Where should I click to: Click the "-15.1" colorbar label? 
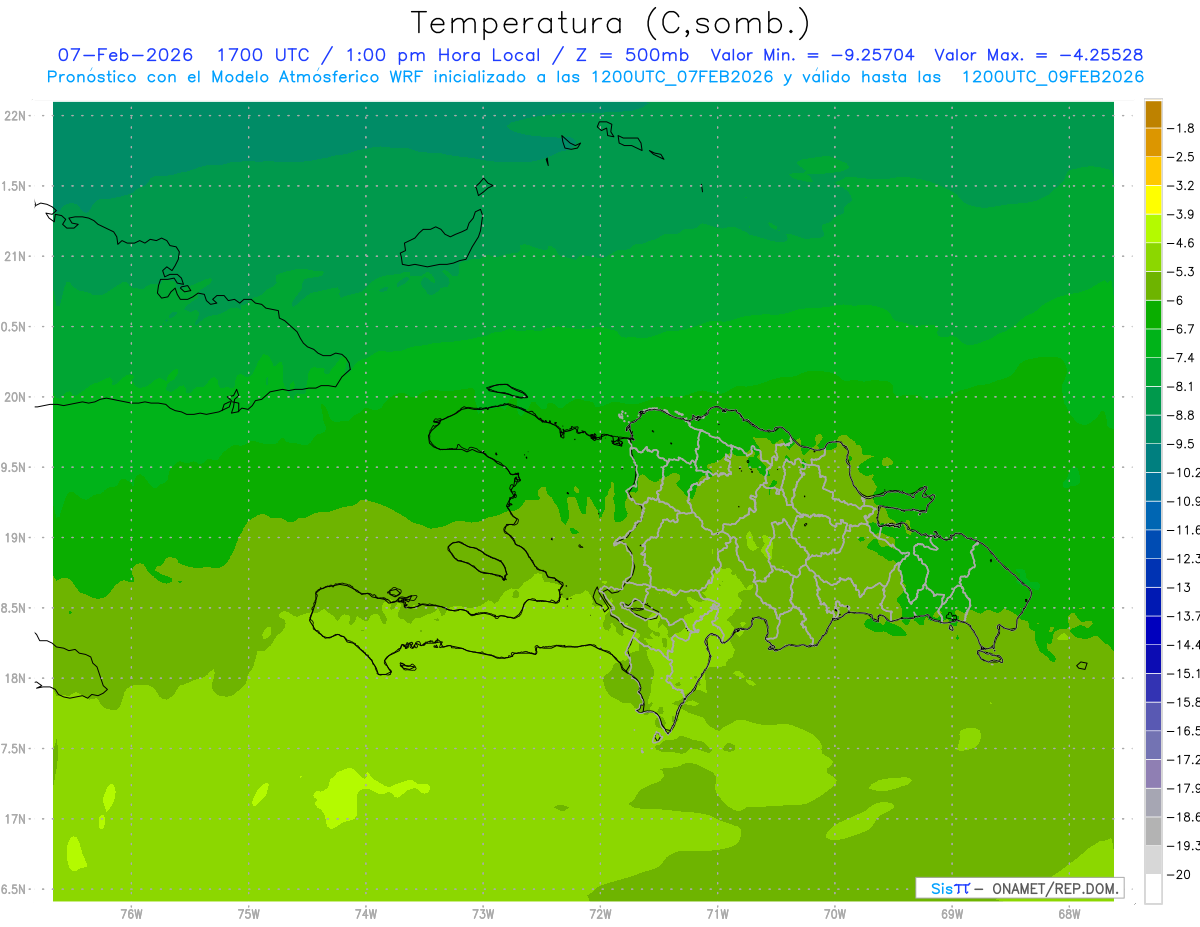pos(1184,674)
